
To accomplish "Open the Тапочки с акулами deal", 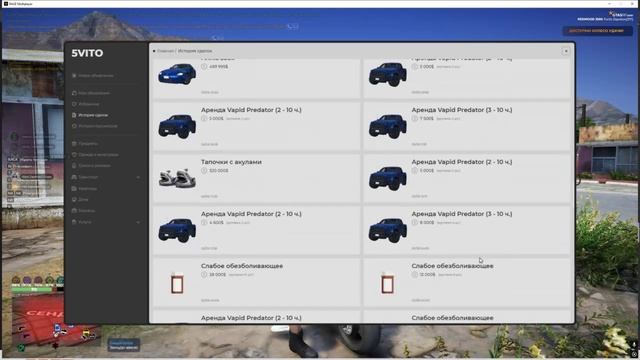I will point(257,178).
